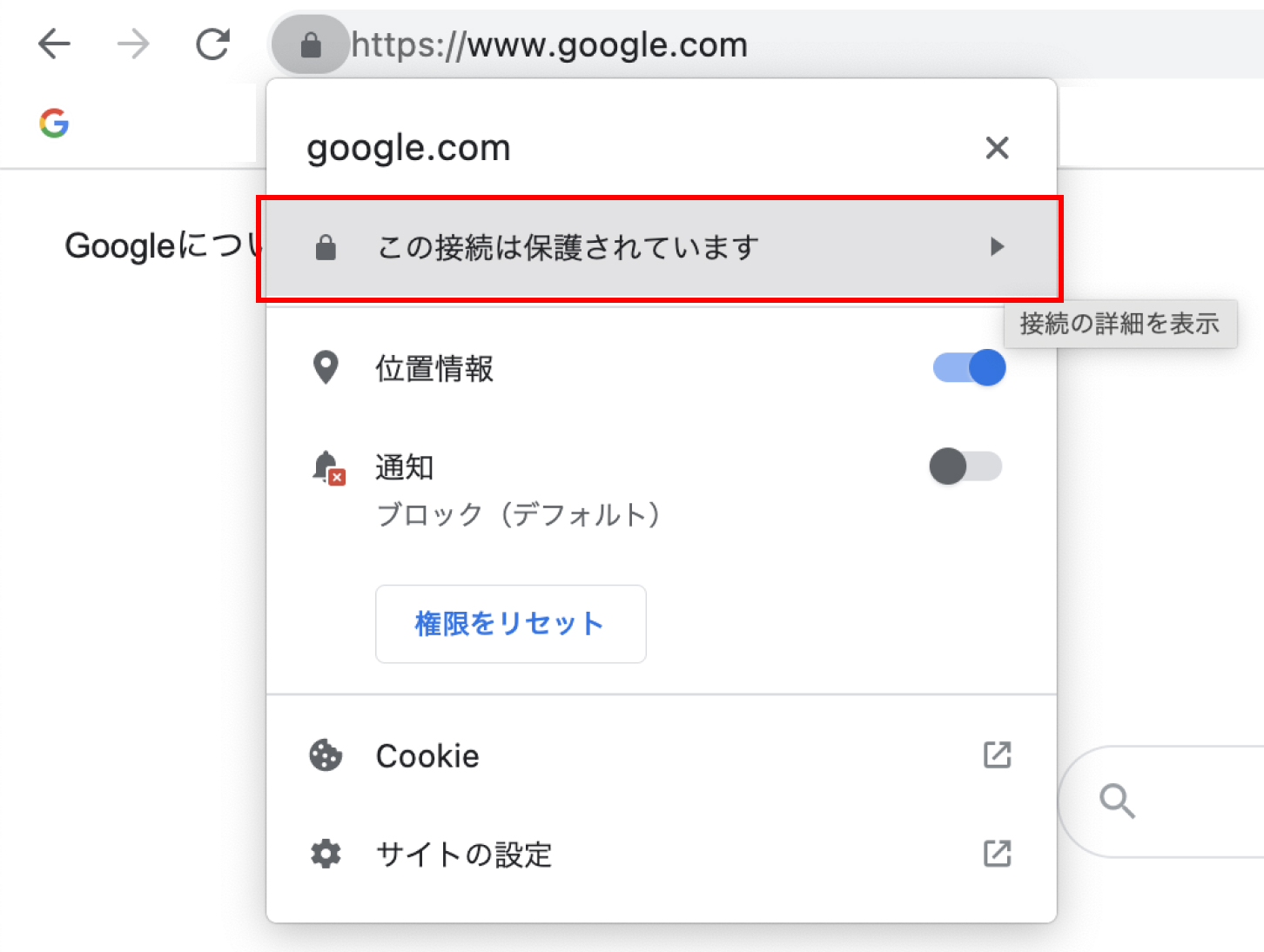This screenshot has width=1264, height=952.
Task: Reload the page with the refresh icon
Action: 212,44
